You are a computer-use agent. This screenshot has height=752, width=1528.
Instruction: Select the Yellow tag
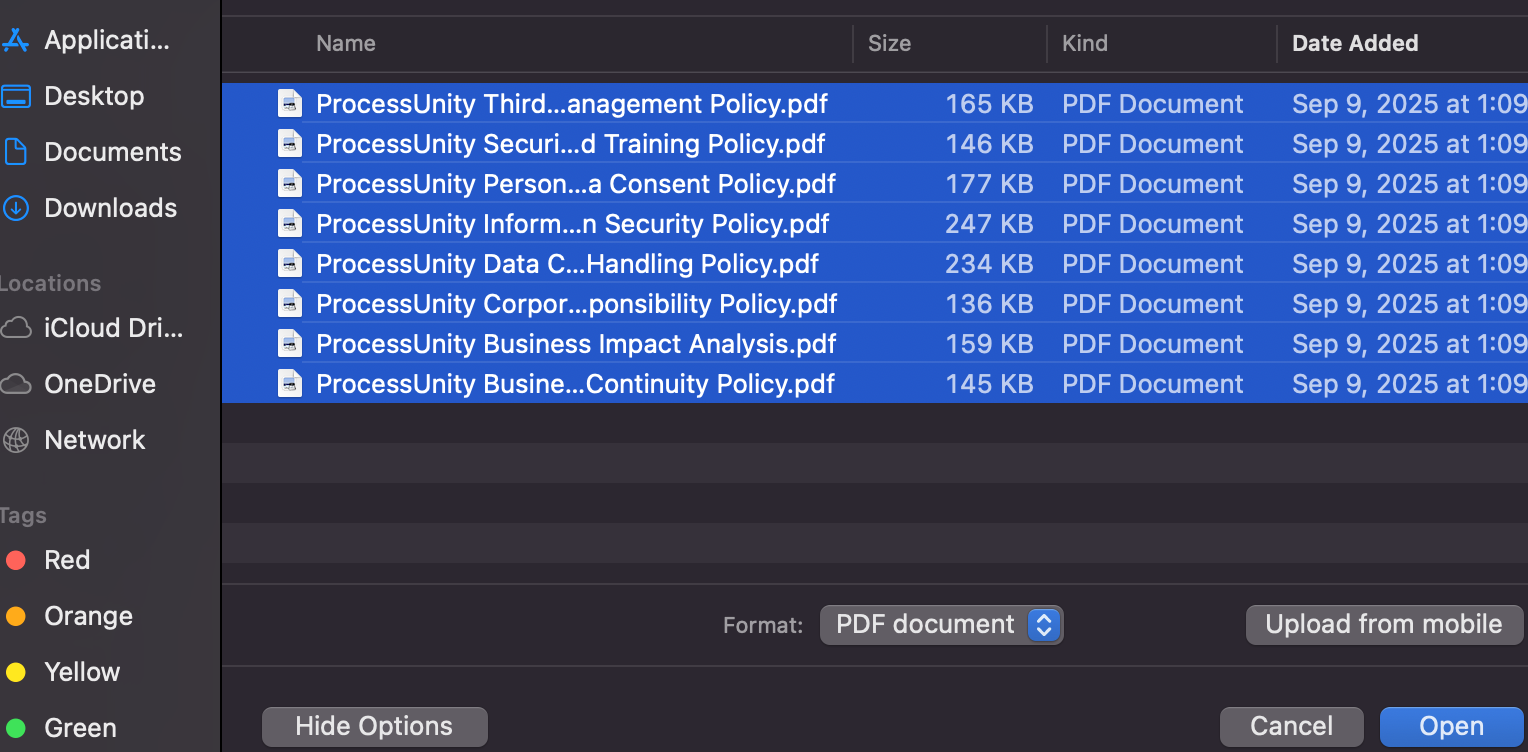[x=62, y=672]
